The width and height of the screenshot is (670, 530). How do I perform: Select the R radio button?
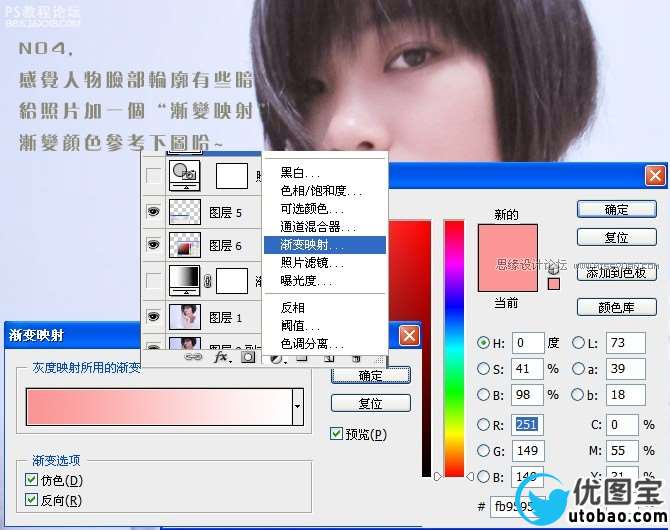[x=483, y=424]
